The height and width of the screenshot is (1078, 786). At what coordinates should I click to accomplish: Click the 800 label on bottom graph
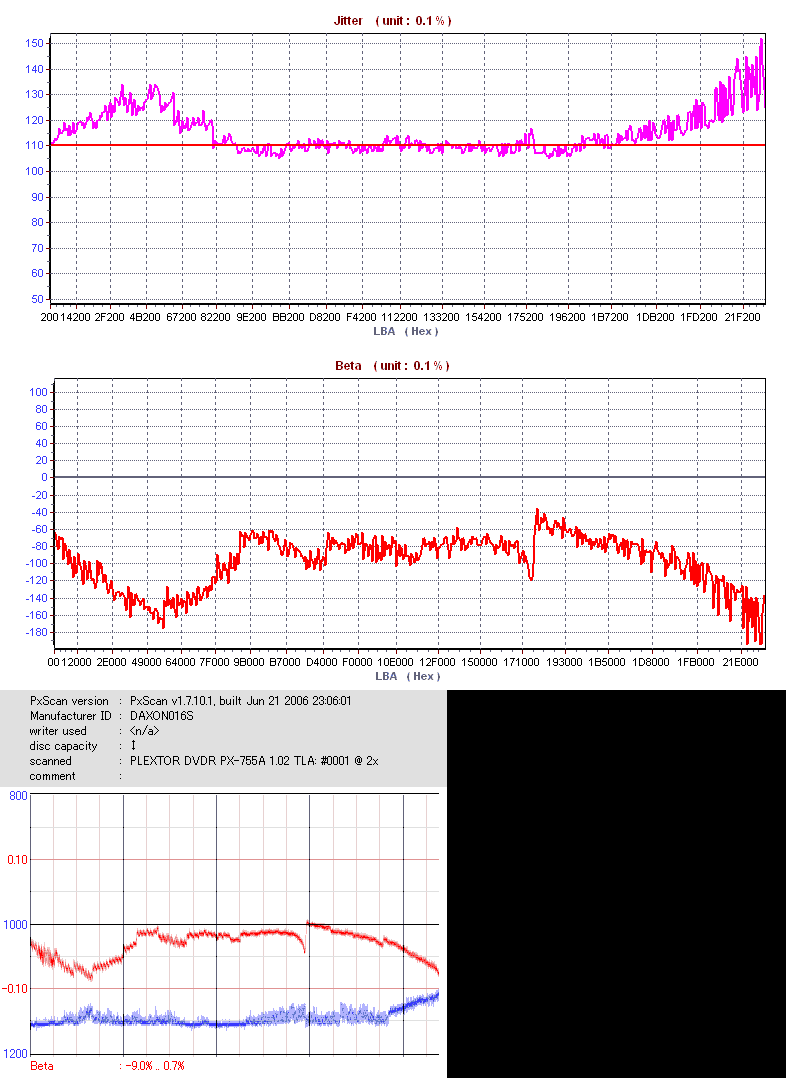coord(19,796)
